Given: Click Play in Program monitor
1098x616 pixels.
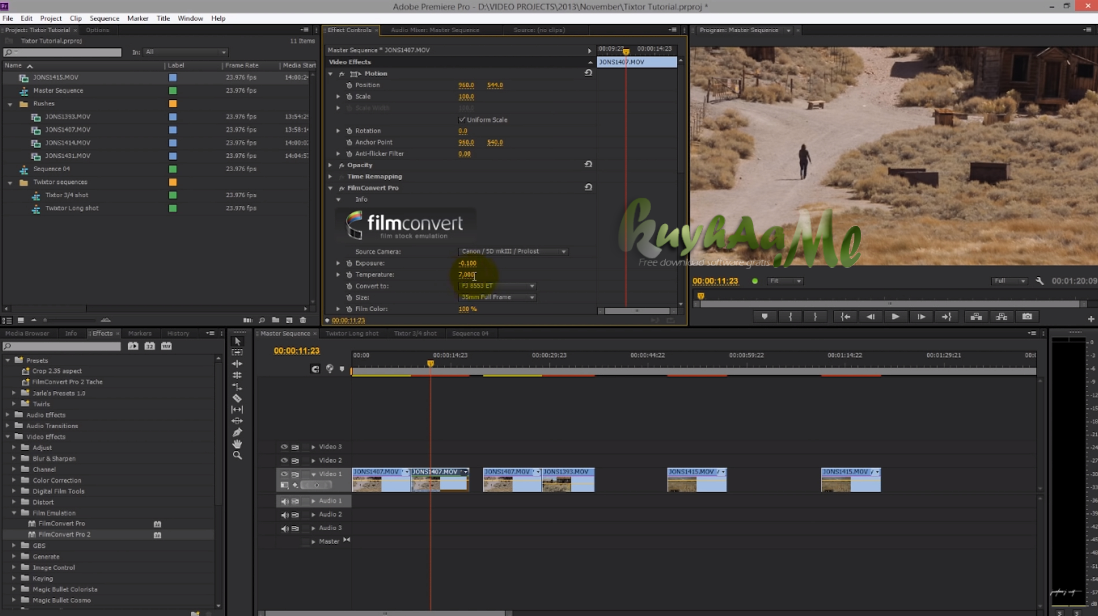Looking at the screenshot, I should (x=895, y=317).
